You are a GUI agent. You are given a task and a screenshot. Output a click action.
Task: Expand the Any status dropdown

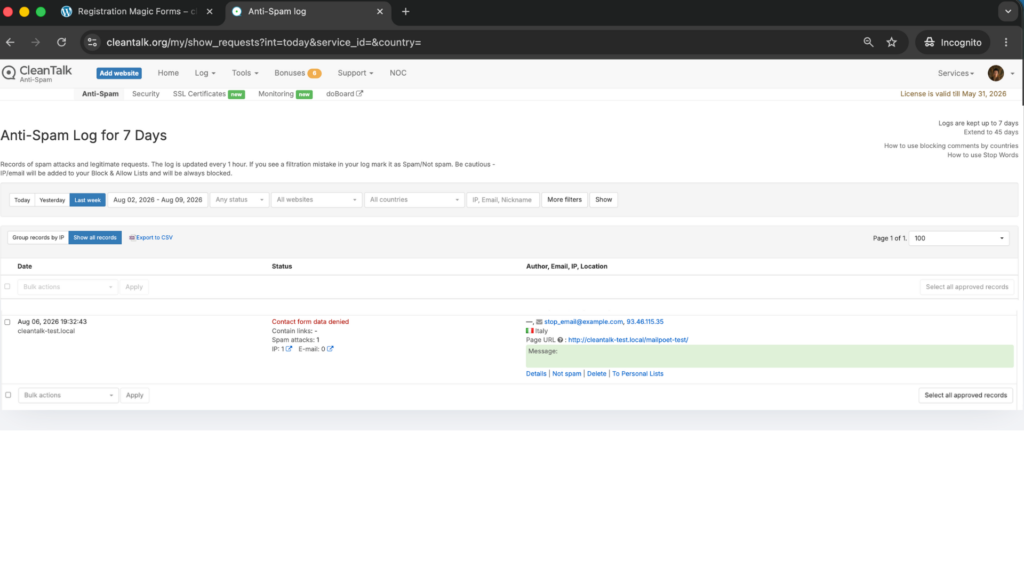(239, 200)
